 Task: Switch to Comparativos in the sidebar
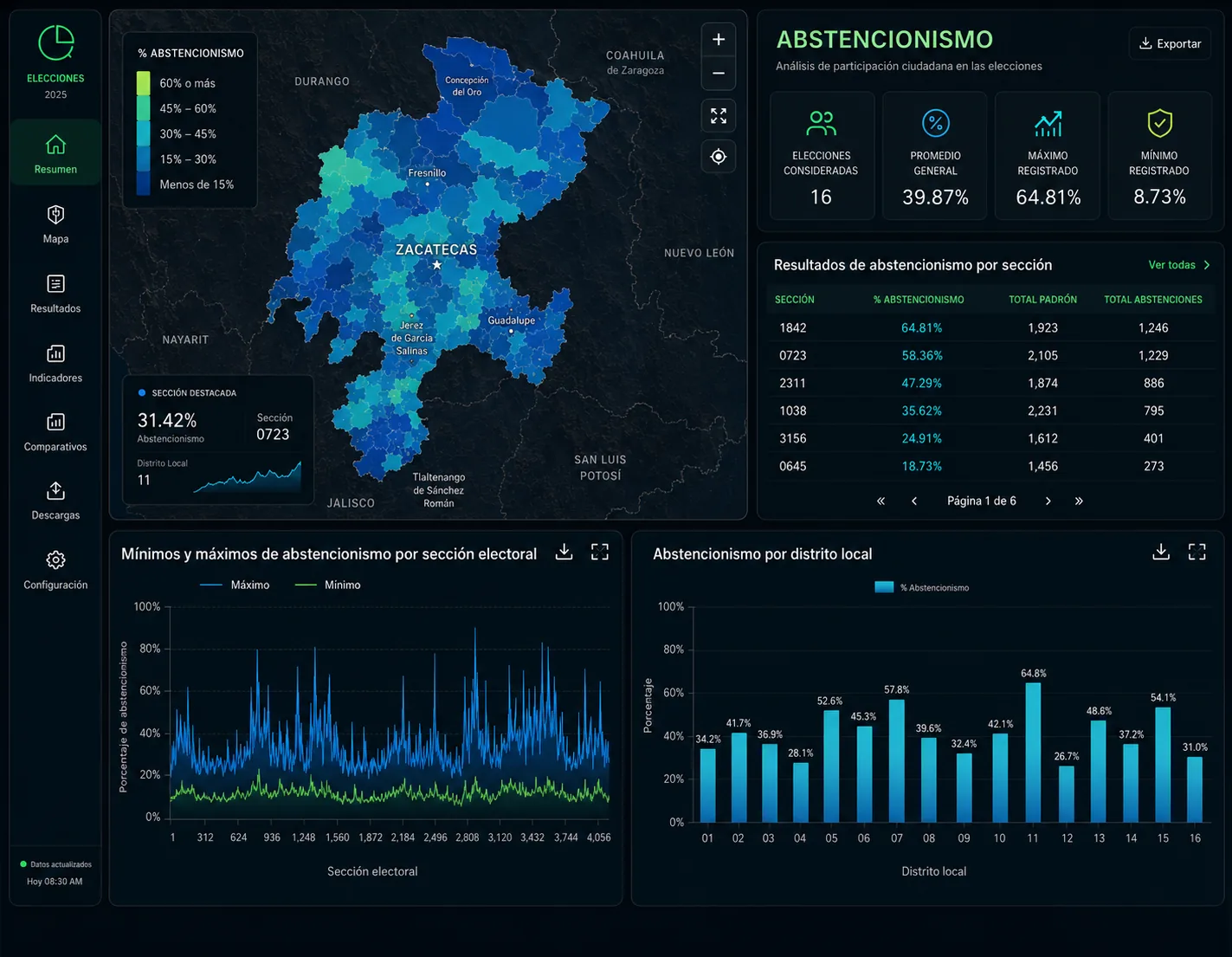point(55,431)
